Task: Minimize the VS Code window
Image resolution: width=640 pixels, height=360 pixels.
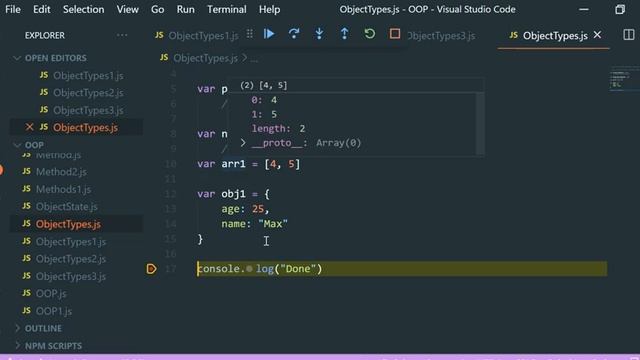Action: pos(584,9)
